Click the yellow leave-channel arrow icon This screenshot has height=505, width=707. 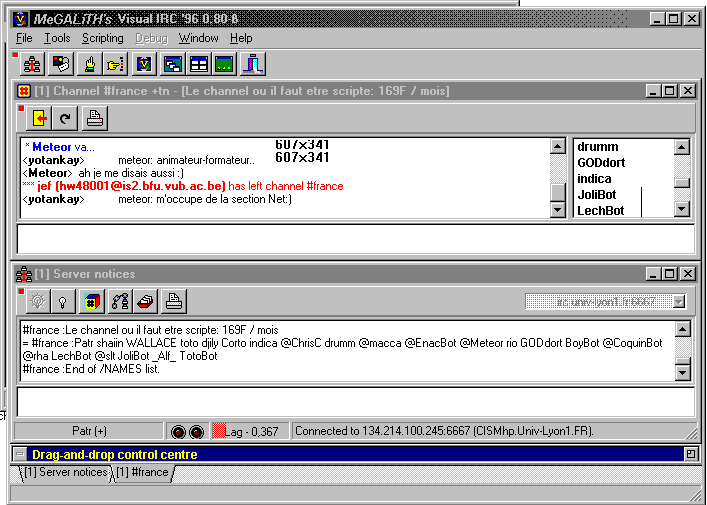(39, 118)
